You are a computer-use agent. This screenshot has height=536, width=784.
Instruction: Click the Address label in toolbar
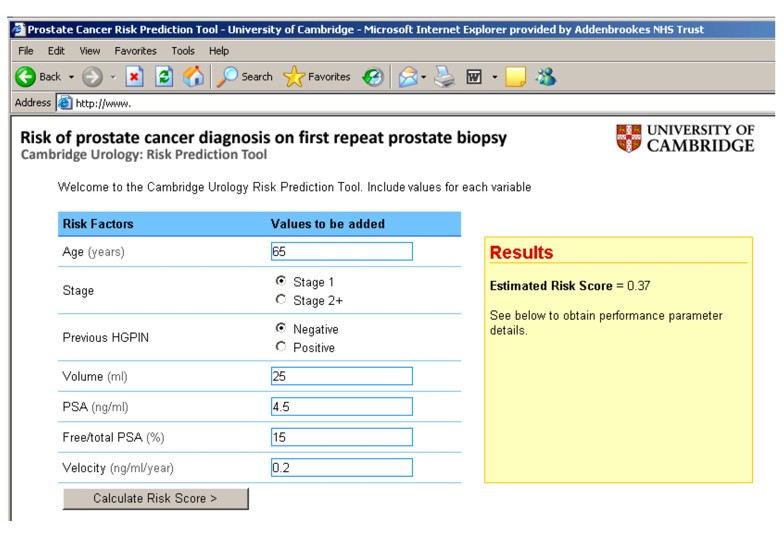pyautogui.click(x=33, y=102)
